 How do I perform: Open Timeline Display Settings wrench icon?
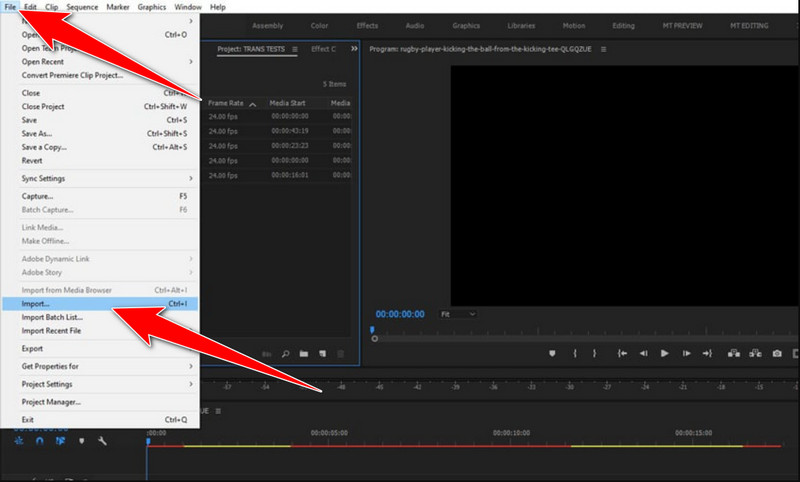point(102,441)
